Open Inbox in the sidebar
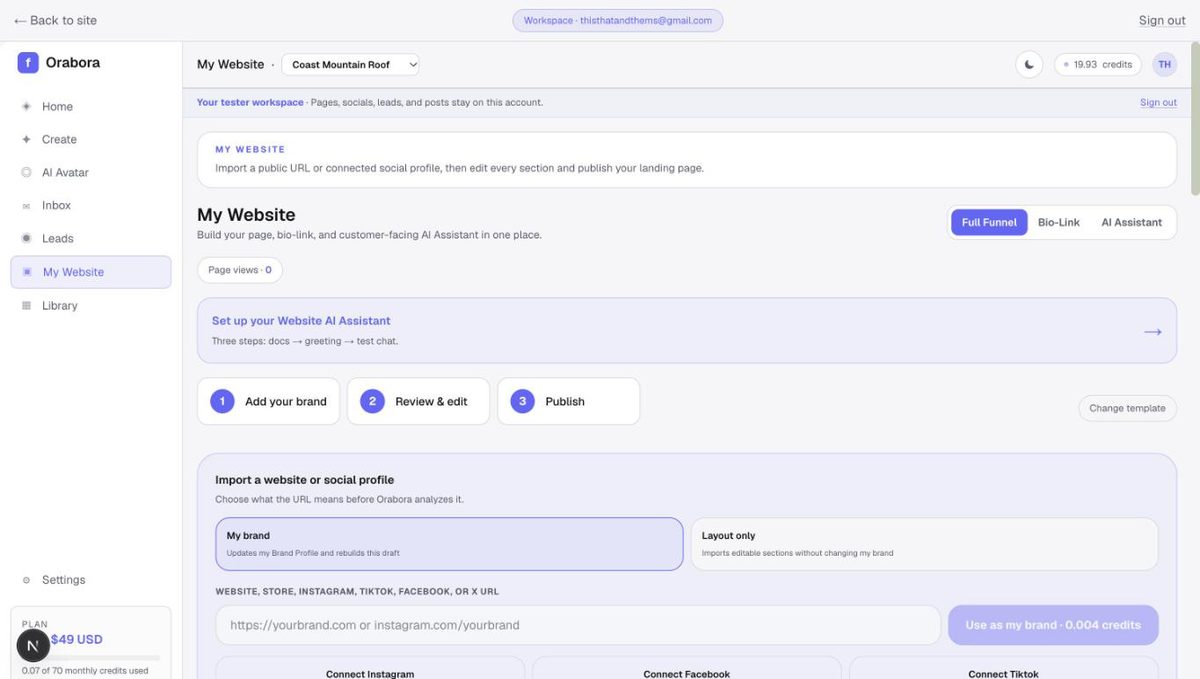Image resolution: width=1200 pixels, height=679 pixels. point(91,205)
